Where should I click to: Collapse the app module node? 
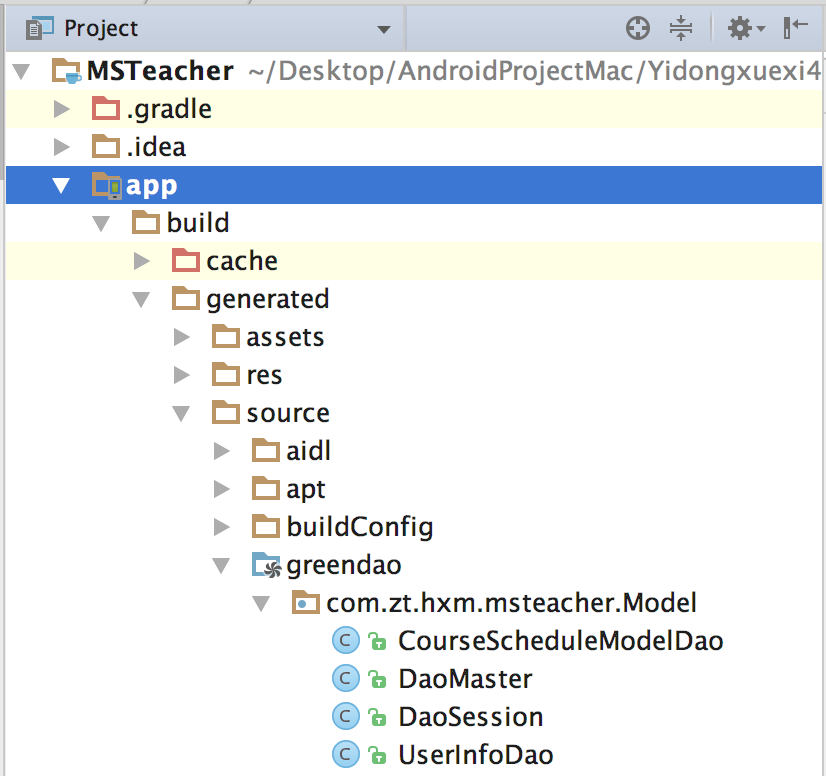click(x=62, y=185)
